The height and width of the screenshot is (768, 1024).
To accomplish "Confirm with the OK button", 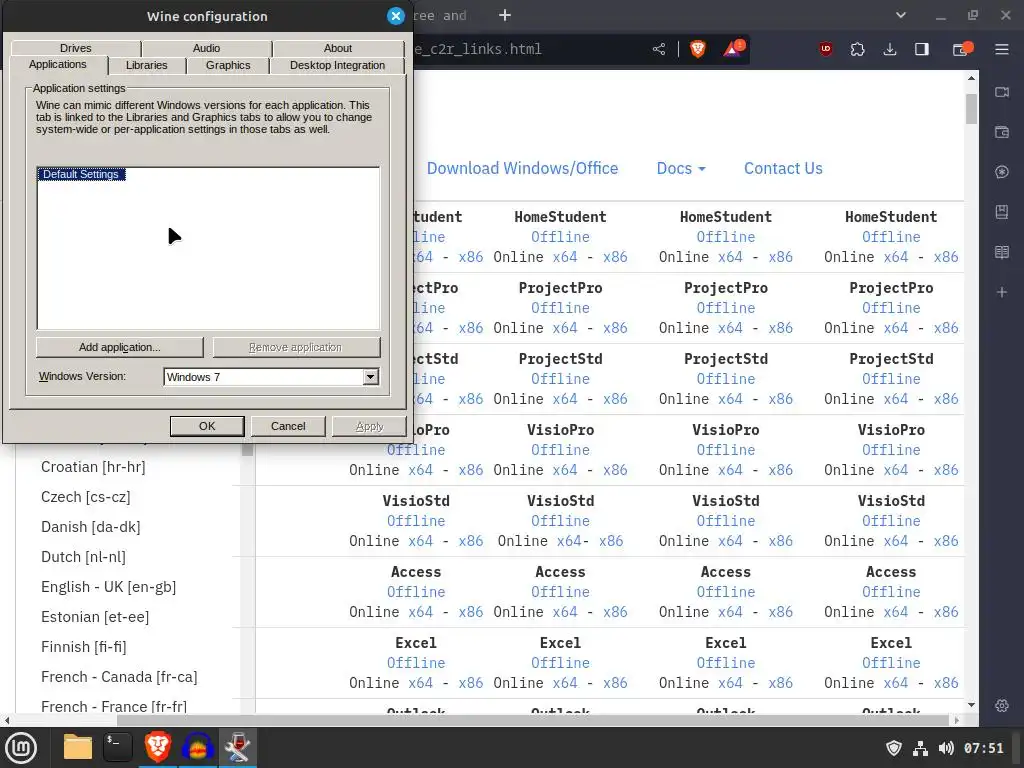I will [x=207, y=426].
